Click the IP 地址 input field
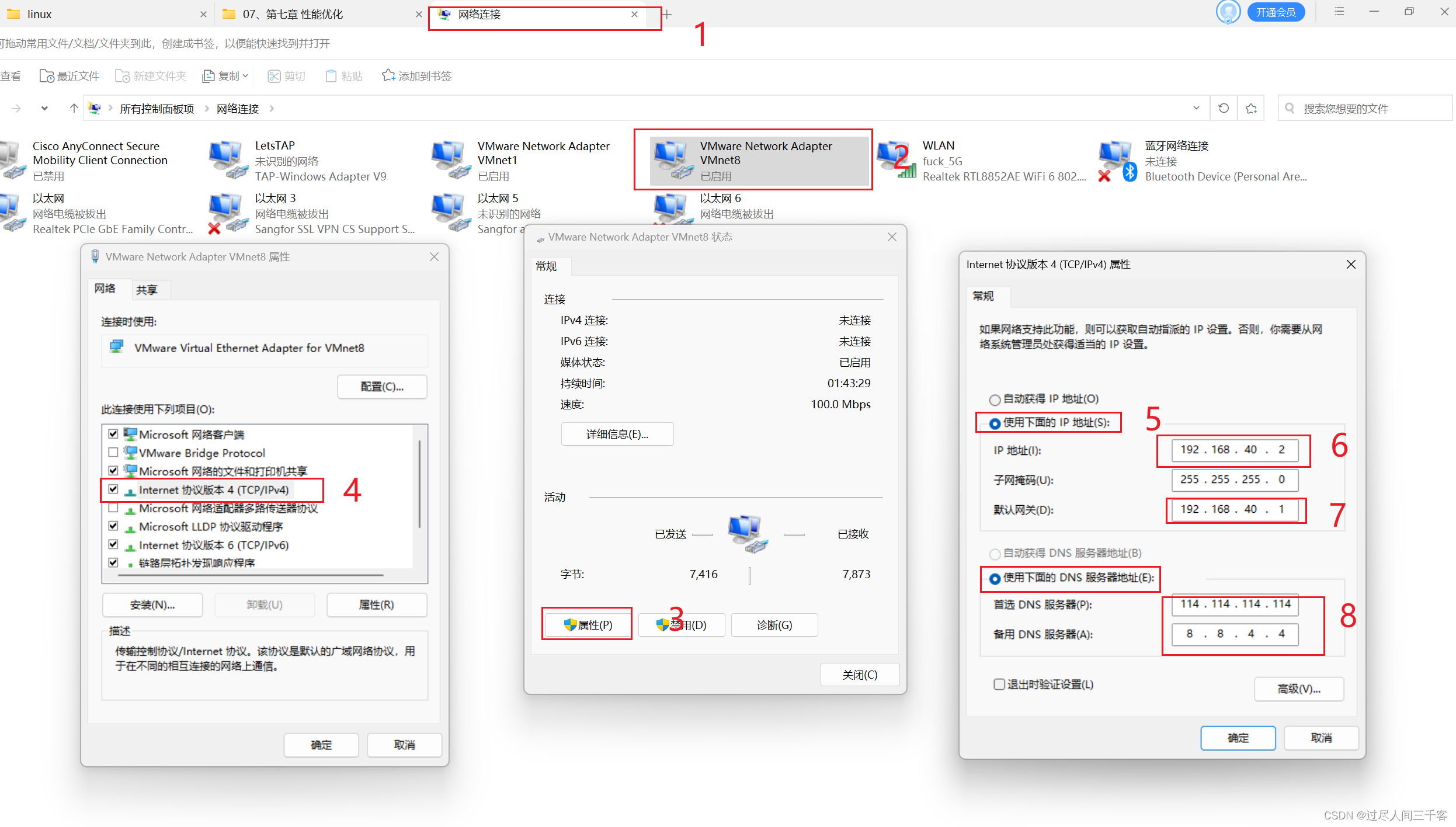Viewport: 1456px width, 827px height. click(1235, 450)
